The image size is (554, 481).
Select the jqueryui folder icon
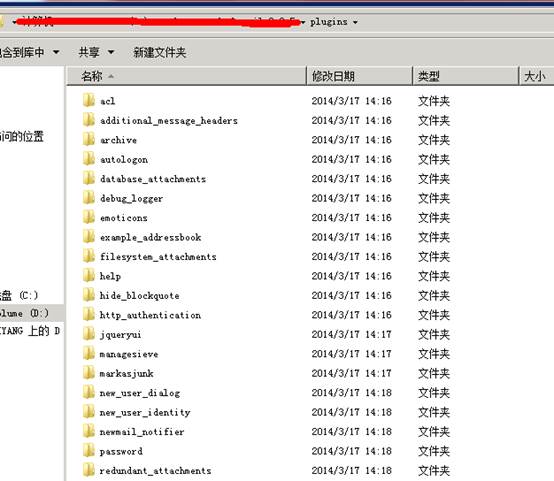click(89, 334)
